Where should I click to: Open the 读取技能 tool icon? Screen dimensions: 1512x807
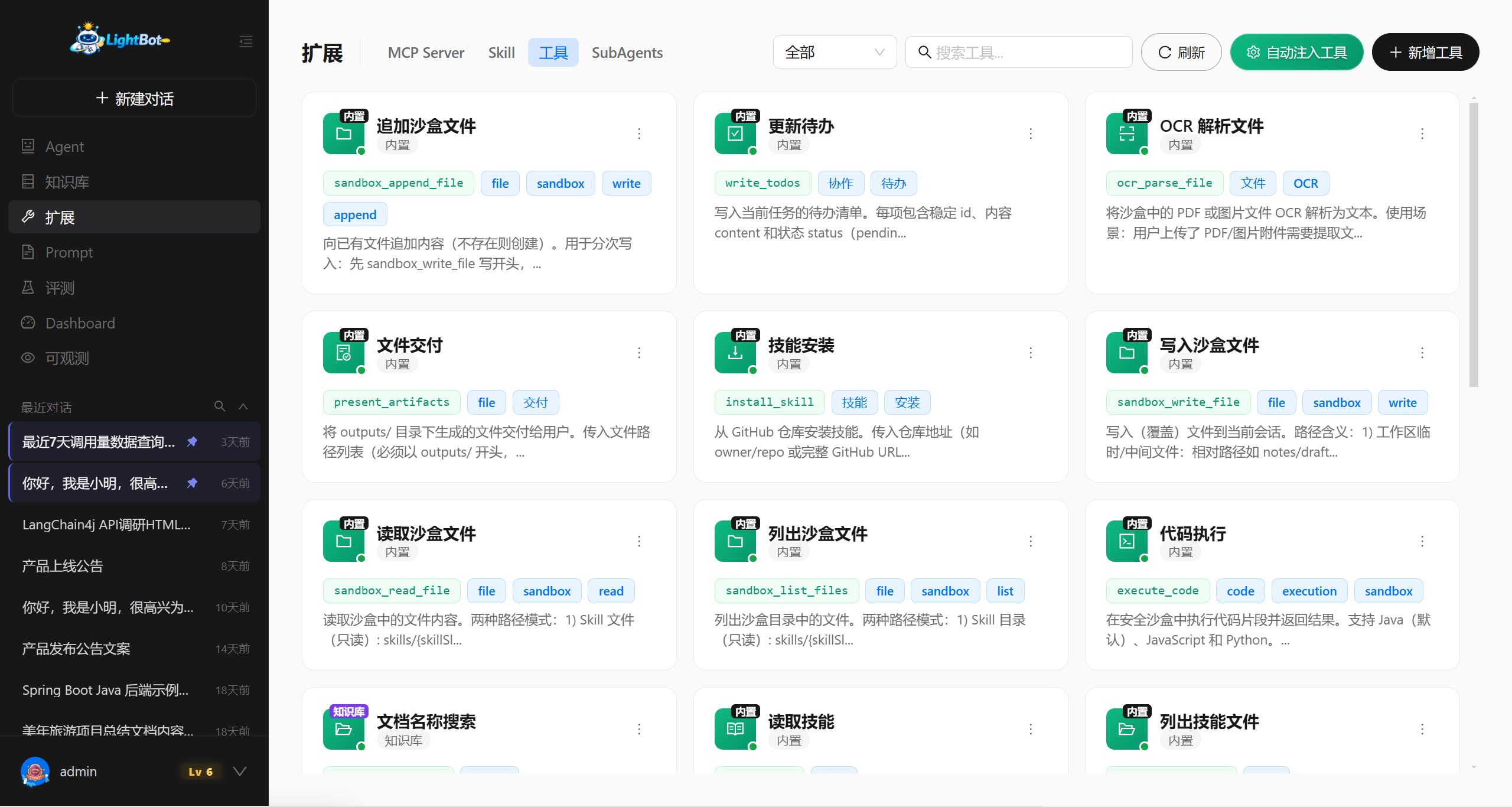pos(735,729)
